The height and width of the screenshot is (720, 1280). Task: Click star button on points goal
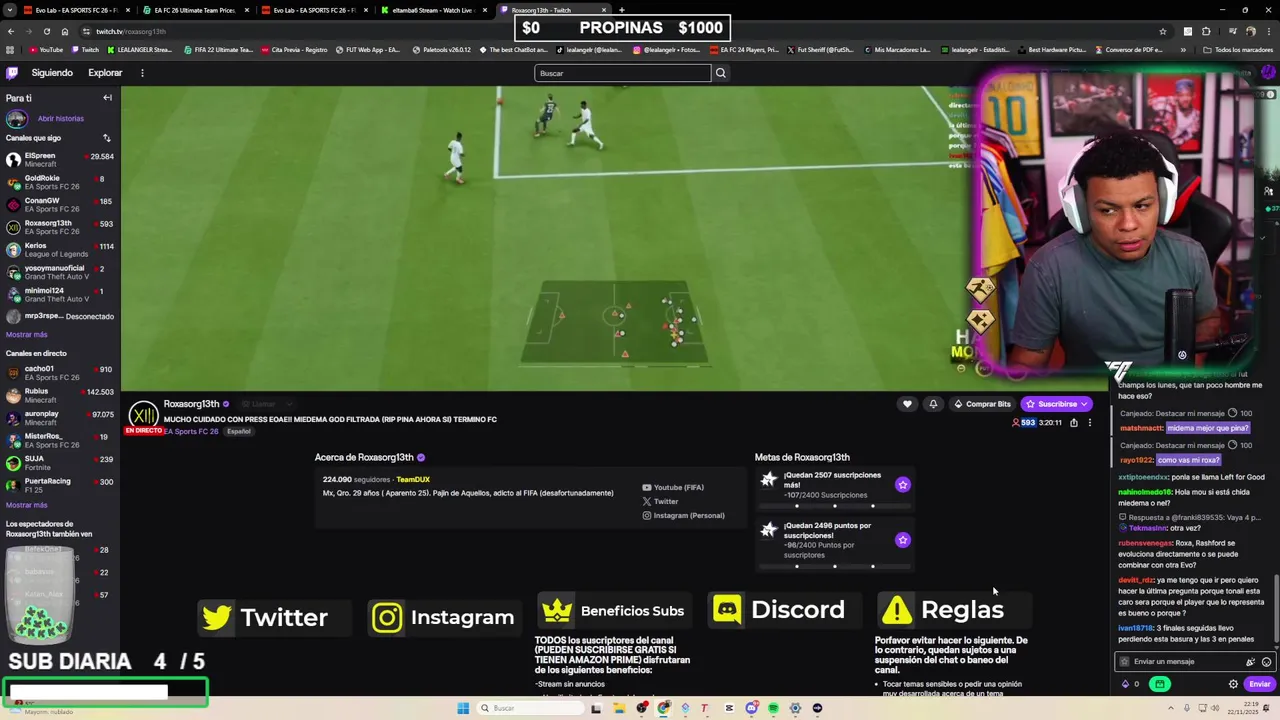tap(903, 540)
